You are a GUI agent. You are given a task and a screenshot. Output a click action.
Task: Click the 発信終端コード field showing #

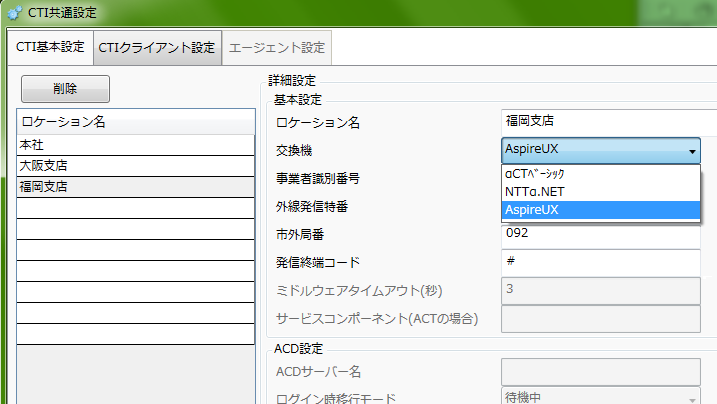click(x=600, y=262)
